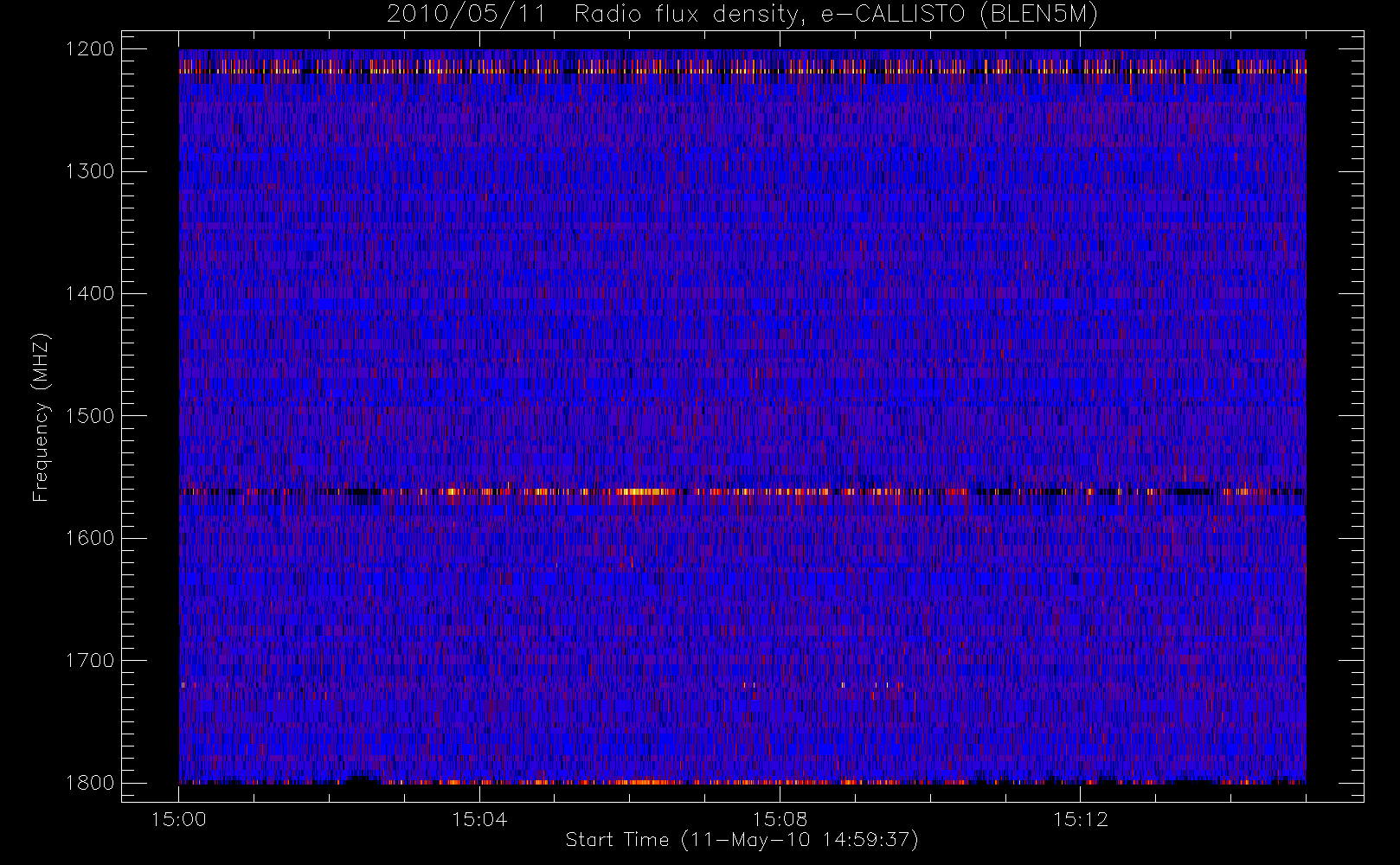This screenshot has width=1400, height=865.
Task: Click the 15:00 time tick label
Action: click(179, 819)
